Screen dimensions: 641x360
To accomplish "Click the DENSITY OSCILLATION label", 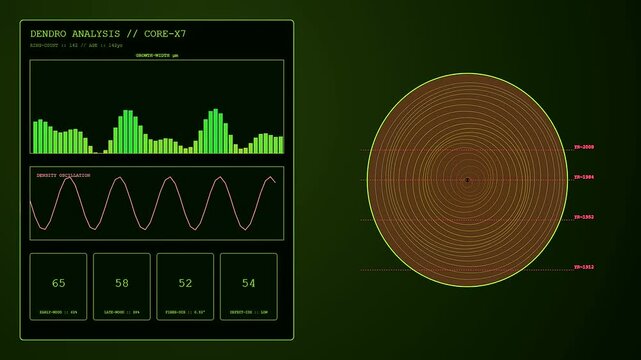I will coord(63,175).
